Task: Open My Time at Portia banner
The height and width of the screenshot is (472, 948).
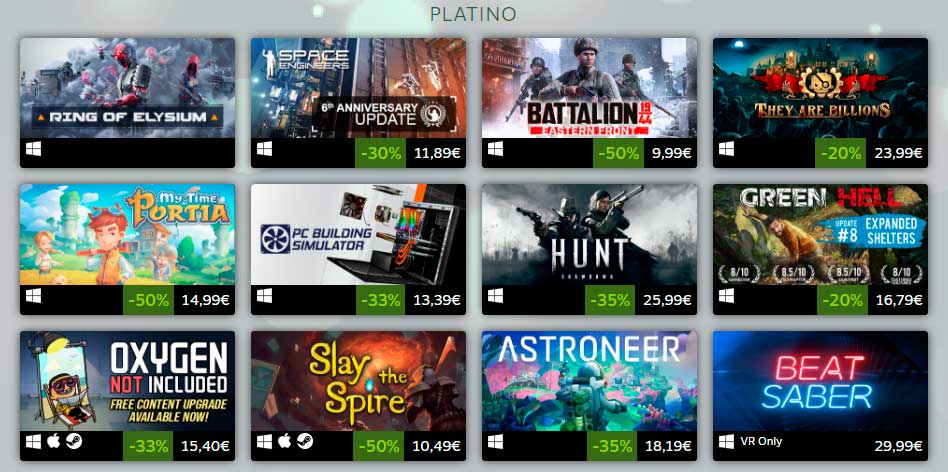Action: tap(128, 234)
